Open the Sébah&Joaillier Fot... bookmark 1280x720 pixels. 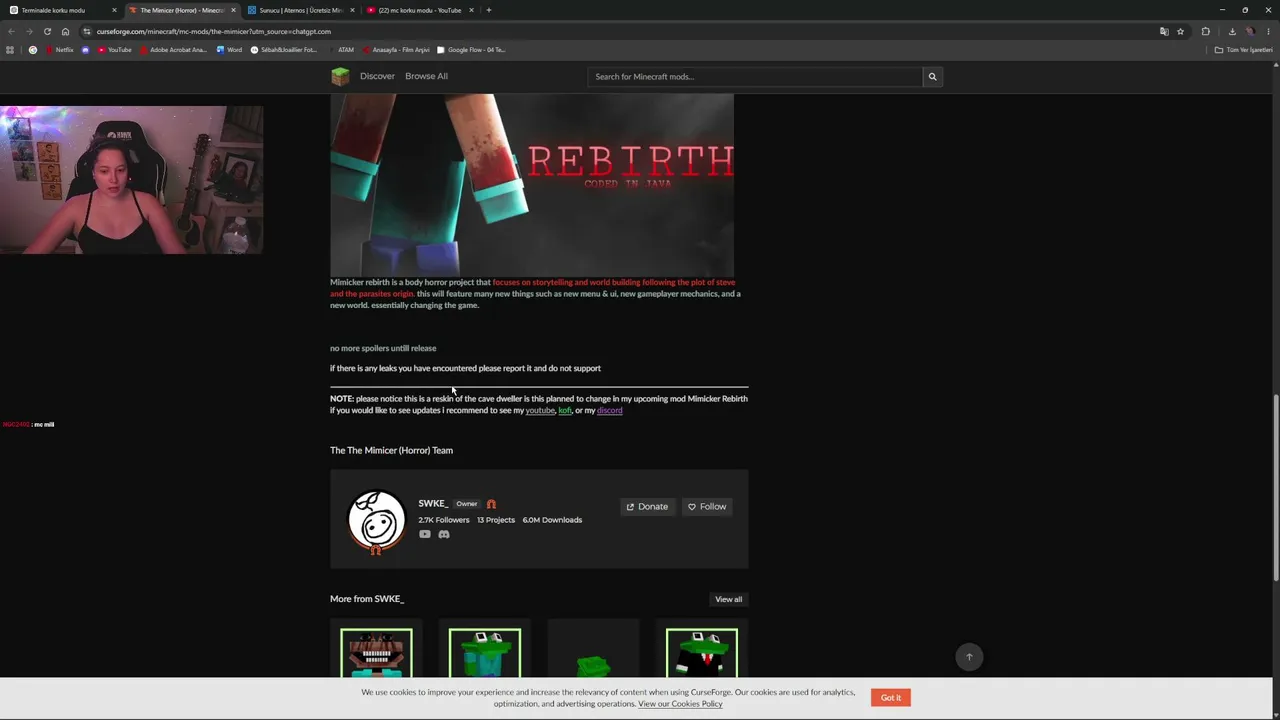pos(284,50)
